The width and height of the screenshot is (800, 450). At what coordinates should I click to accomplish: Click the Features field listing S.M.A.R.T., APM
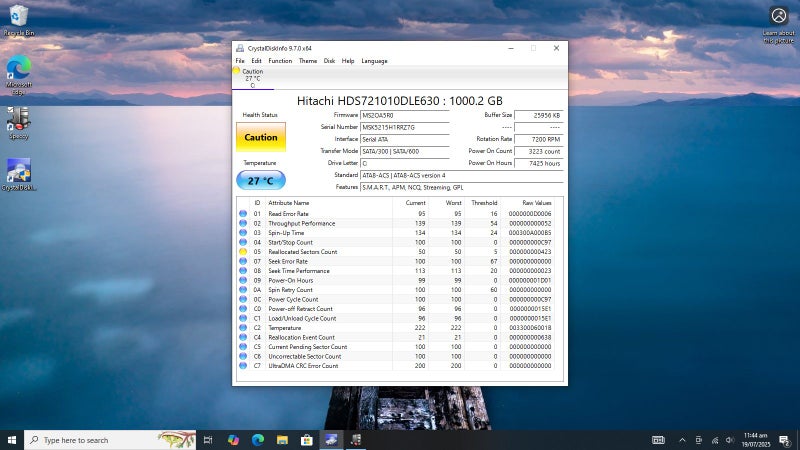click(462, 187)
